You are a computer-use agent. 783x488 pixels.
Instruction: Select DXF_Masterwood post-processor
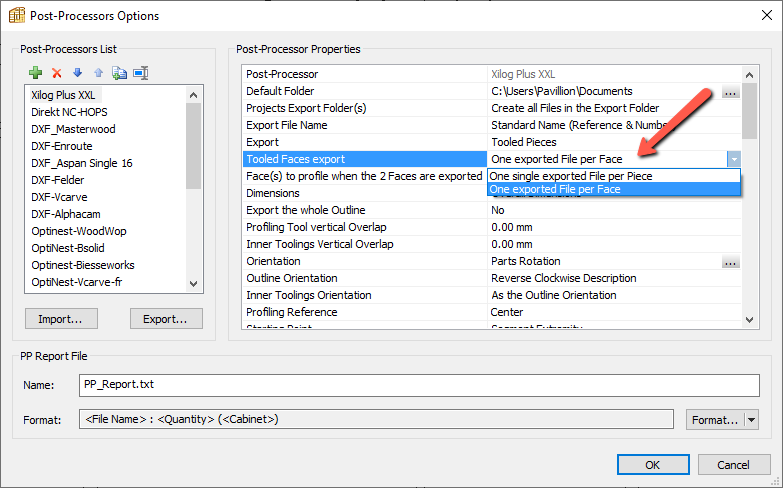point(73,129)
